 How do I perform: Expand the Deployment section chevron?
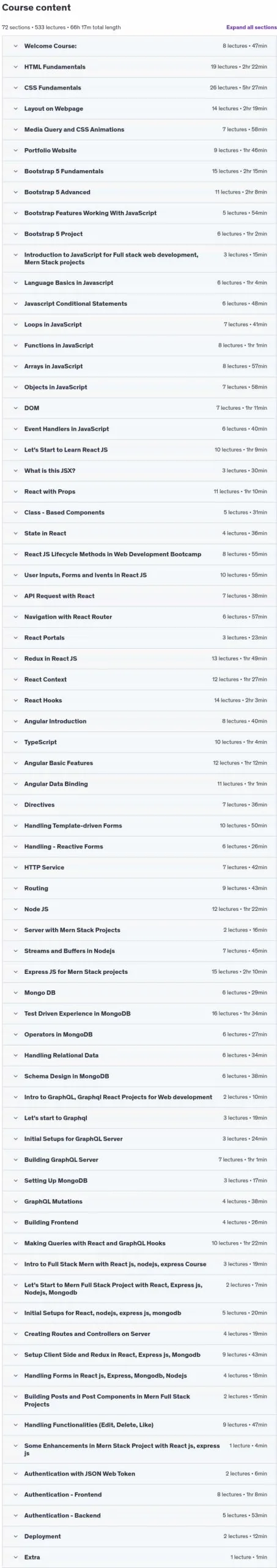click(16, 1537)
